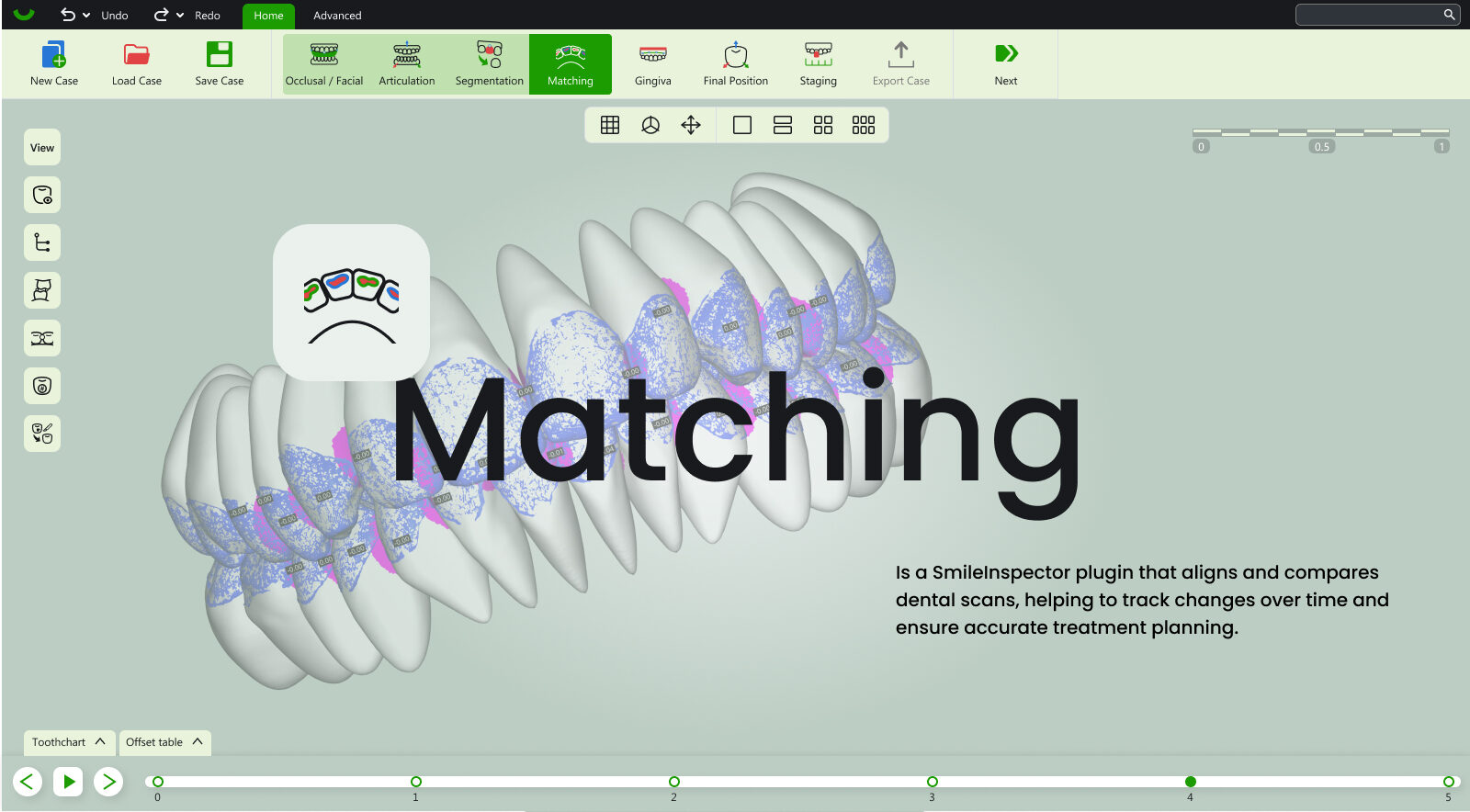Viewport: 1470px width, 812px height.
Task: Open Load Case folder icon
Action: 137,55
